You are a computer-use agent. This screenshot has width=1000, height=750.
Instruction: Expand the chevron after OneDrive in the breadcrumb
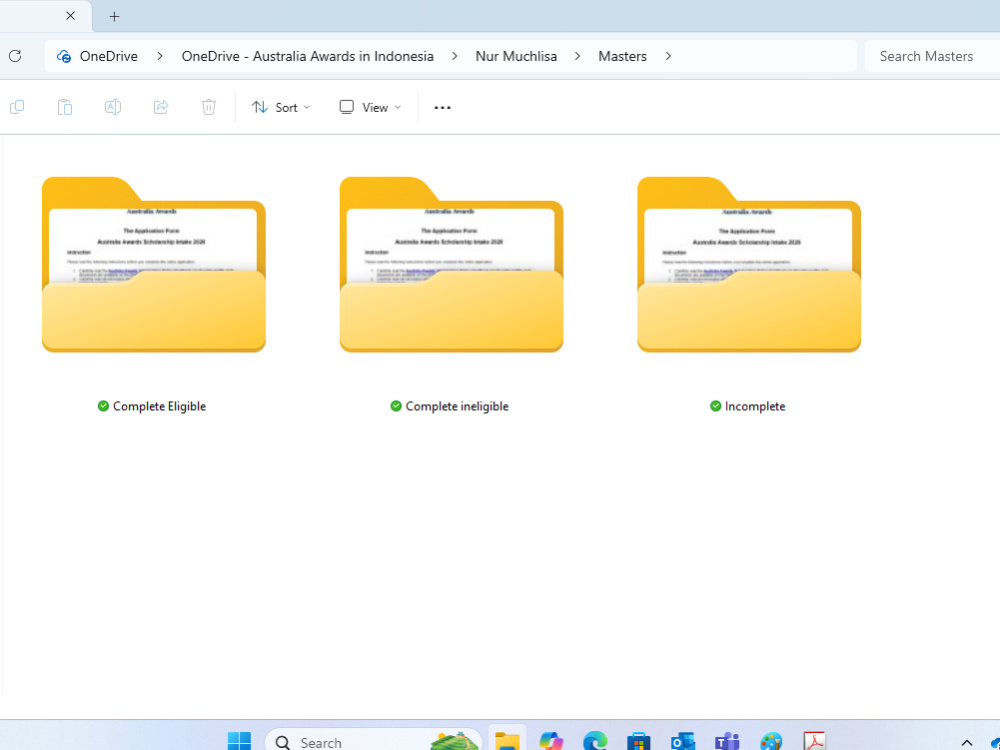(x=159, y=56)
